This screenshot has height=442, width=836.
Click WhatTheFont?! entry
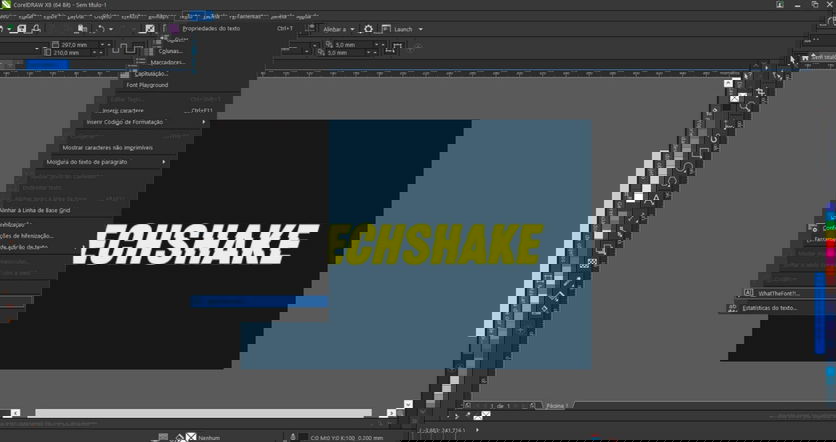(x=779, y=293)
